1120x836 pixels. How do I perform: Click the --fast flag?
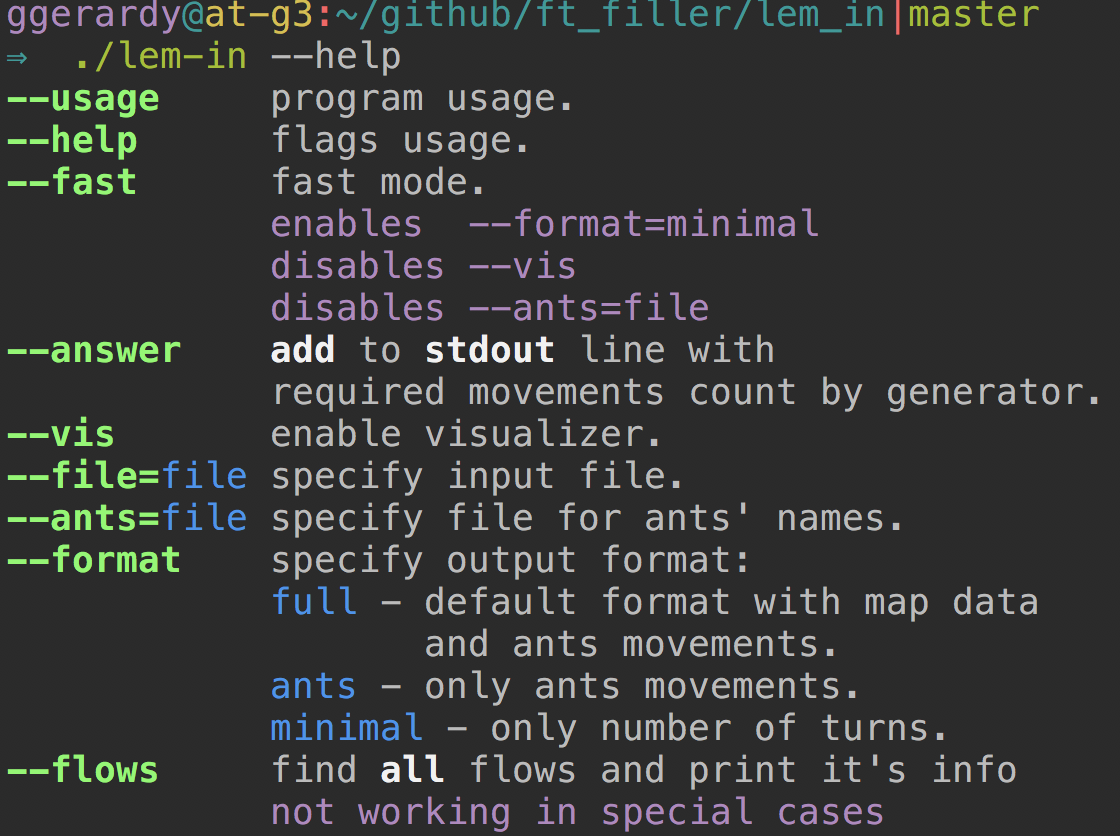(x=71, y=182)
